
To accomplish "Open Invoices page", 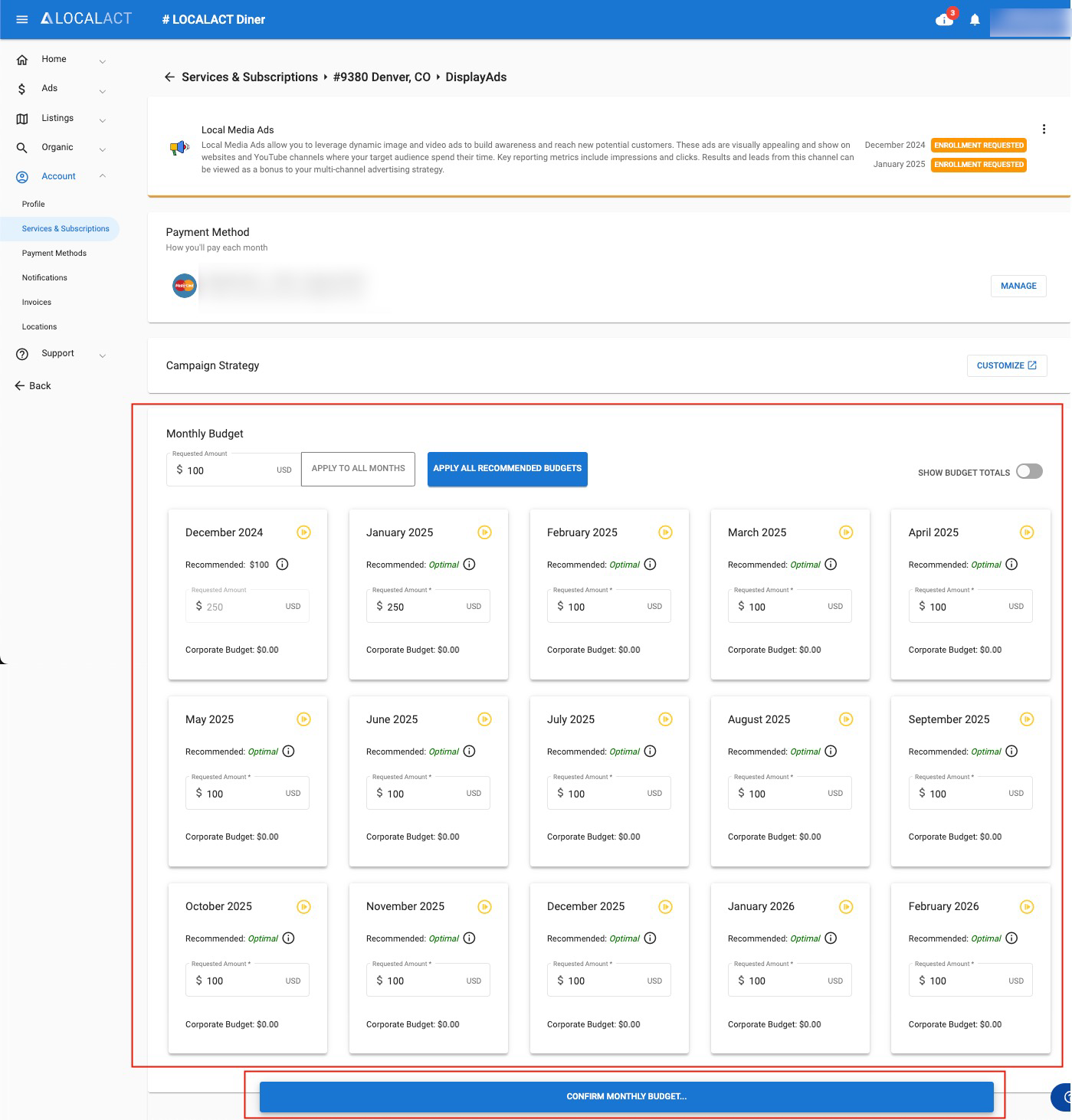I will pyautogui.click(x=37, y=302).
